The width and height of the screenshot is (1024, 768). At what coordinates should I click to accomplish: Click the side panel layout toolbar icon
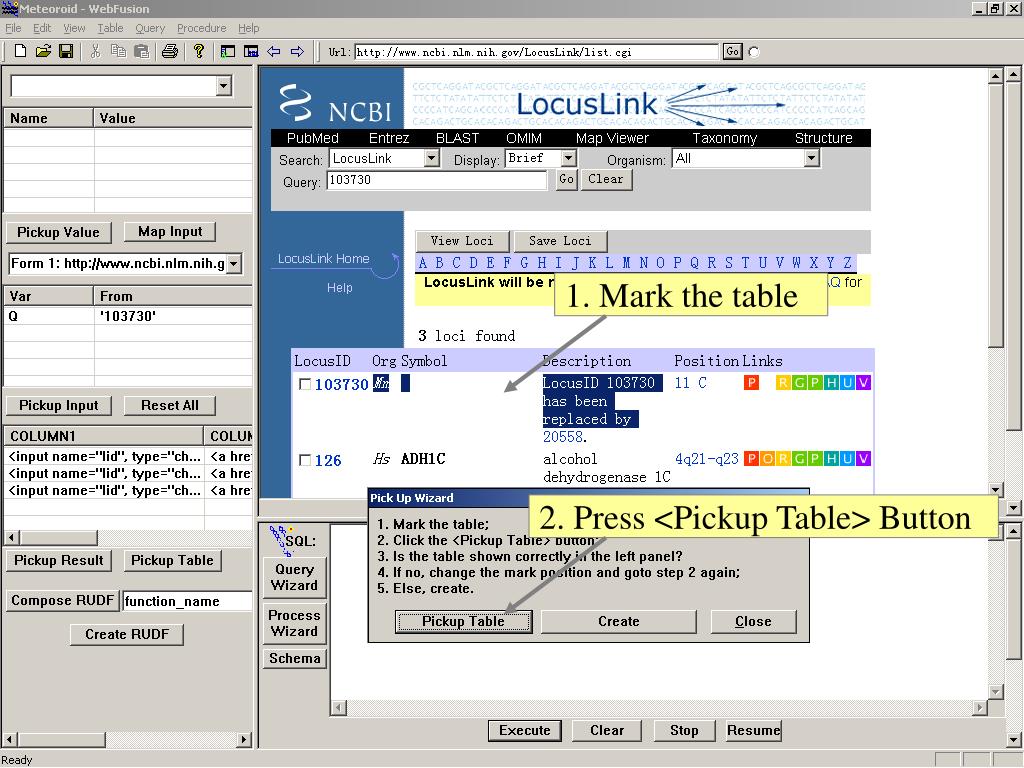click(227, 51)
